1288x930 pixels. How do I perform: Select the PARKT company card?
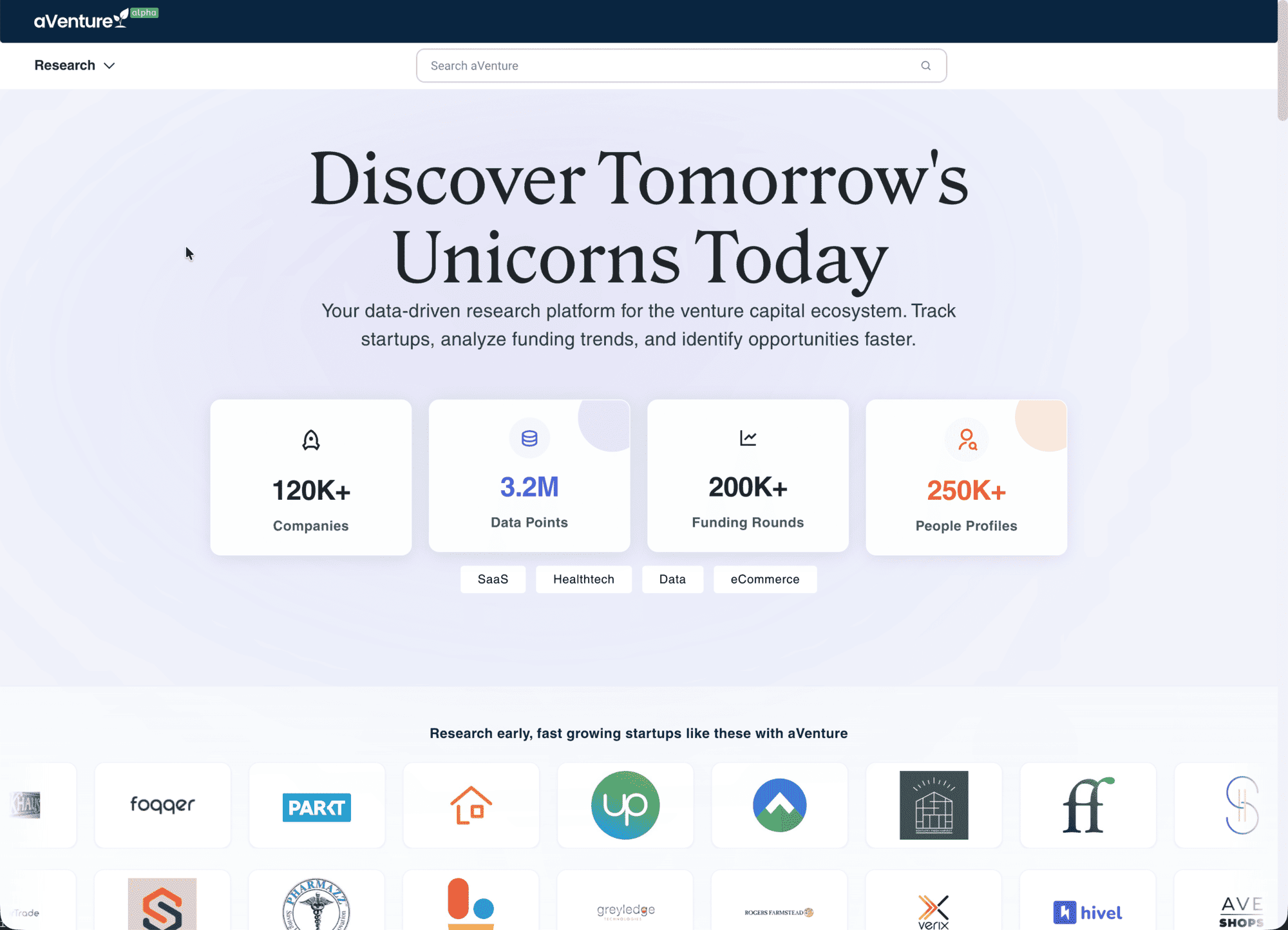tap(317, 807)
